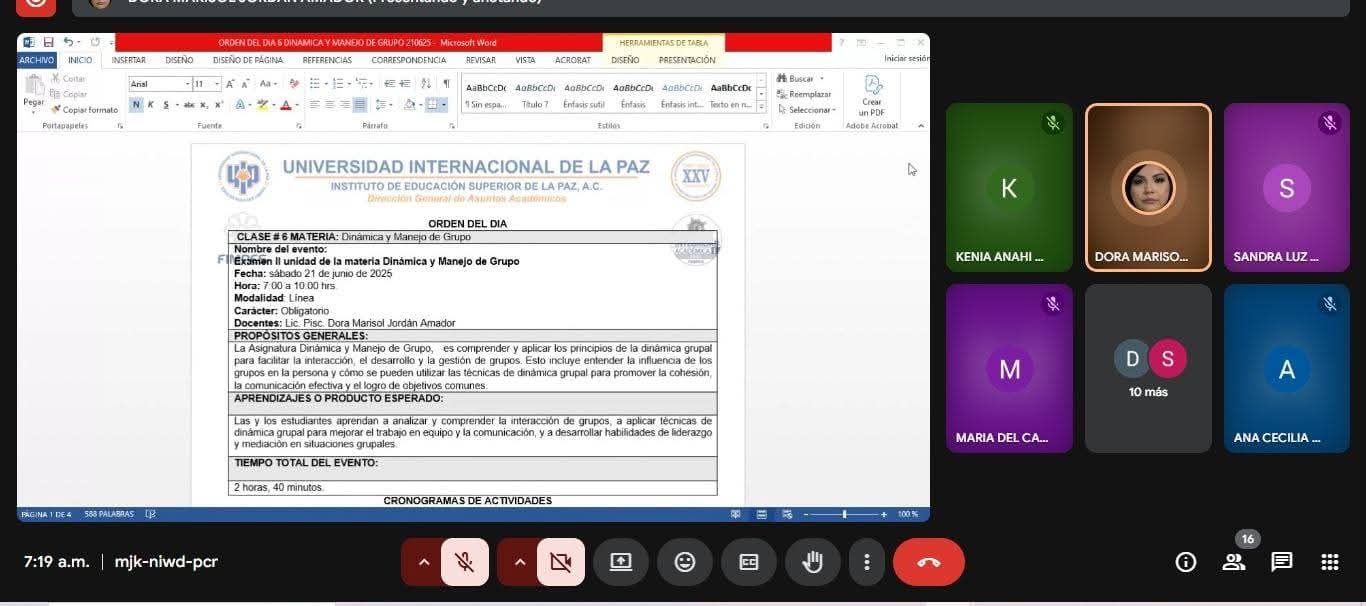Screen dimensions: 1366x606
Task: Toggle the muted microphone button
Action: click(x=465, y=562)
